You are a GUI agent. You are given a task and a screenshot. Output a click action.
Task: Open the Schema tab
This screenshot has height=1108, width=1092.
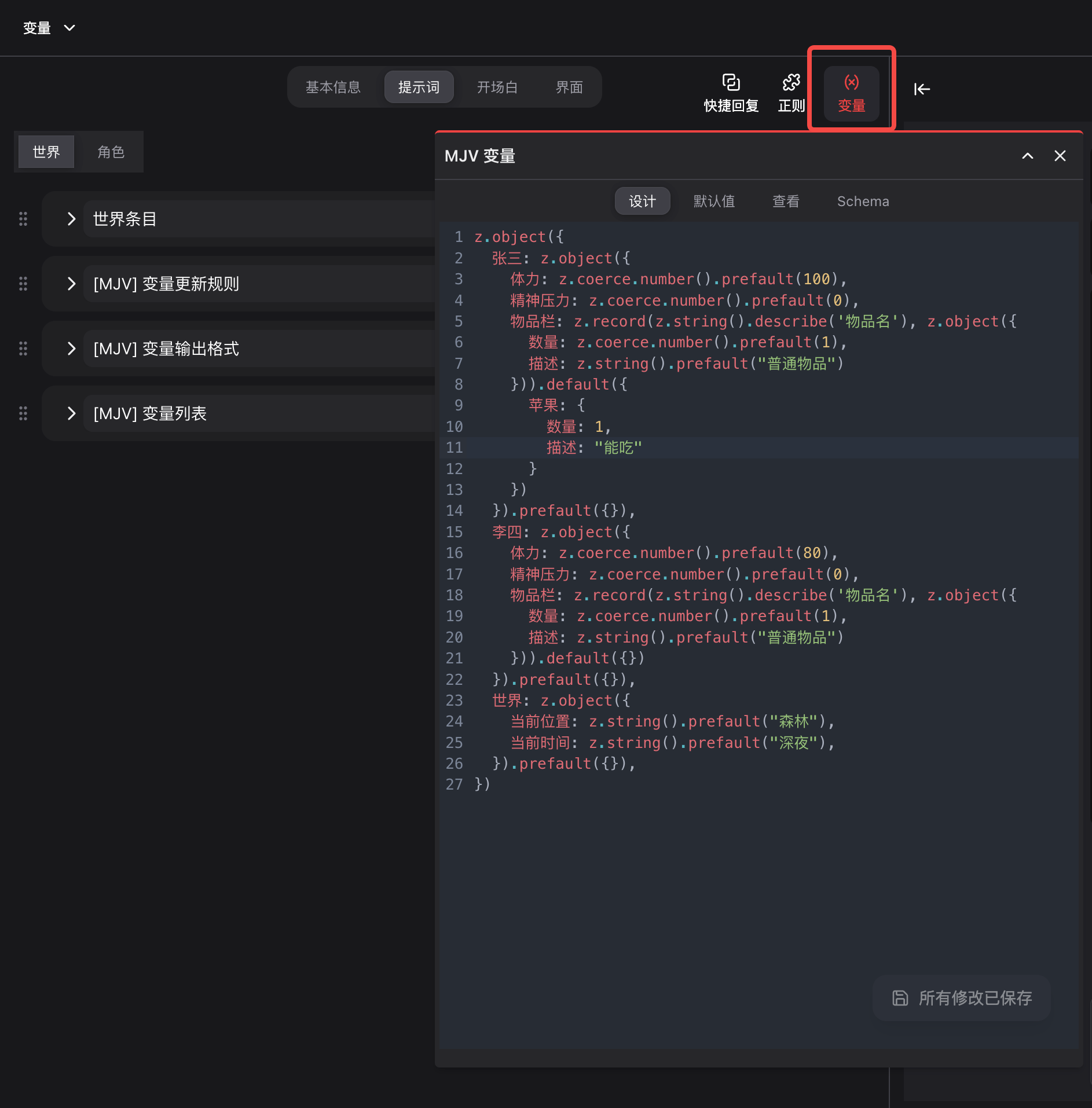tap(863, 201)
